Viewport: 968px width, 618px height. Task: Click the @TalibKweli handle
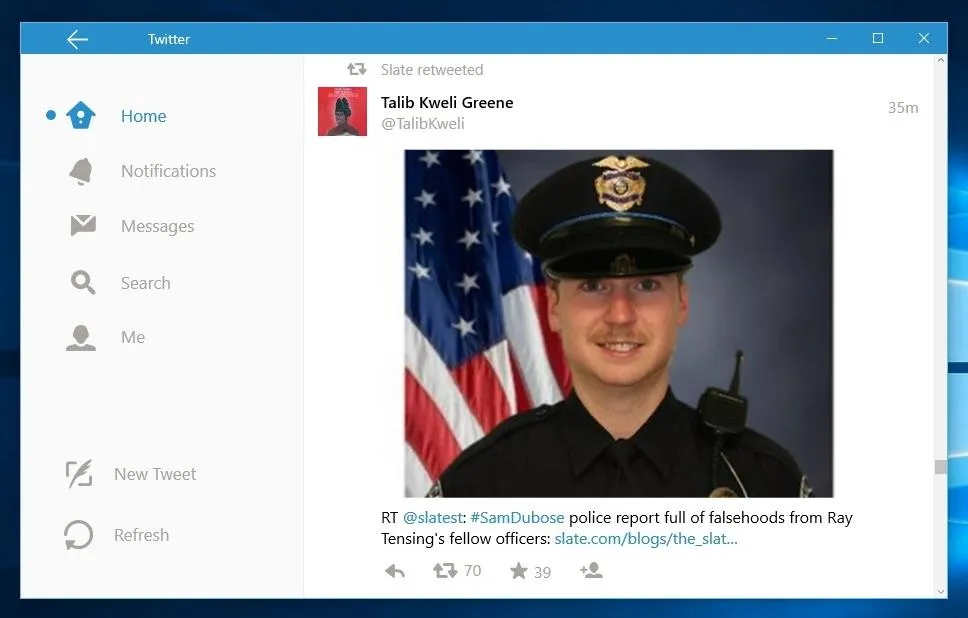[x=423, y=123]
